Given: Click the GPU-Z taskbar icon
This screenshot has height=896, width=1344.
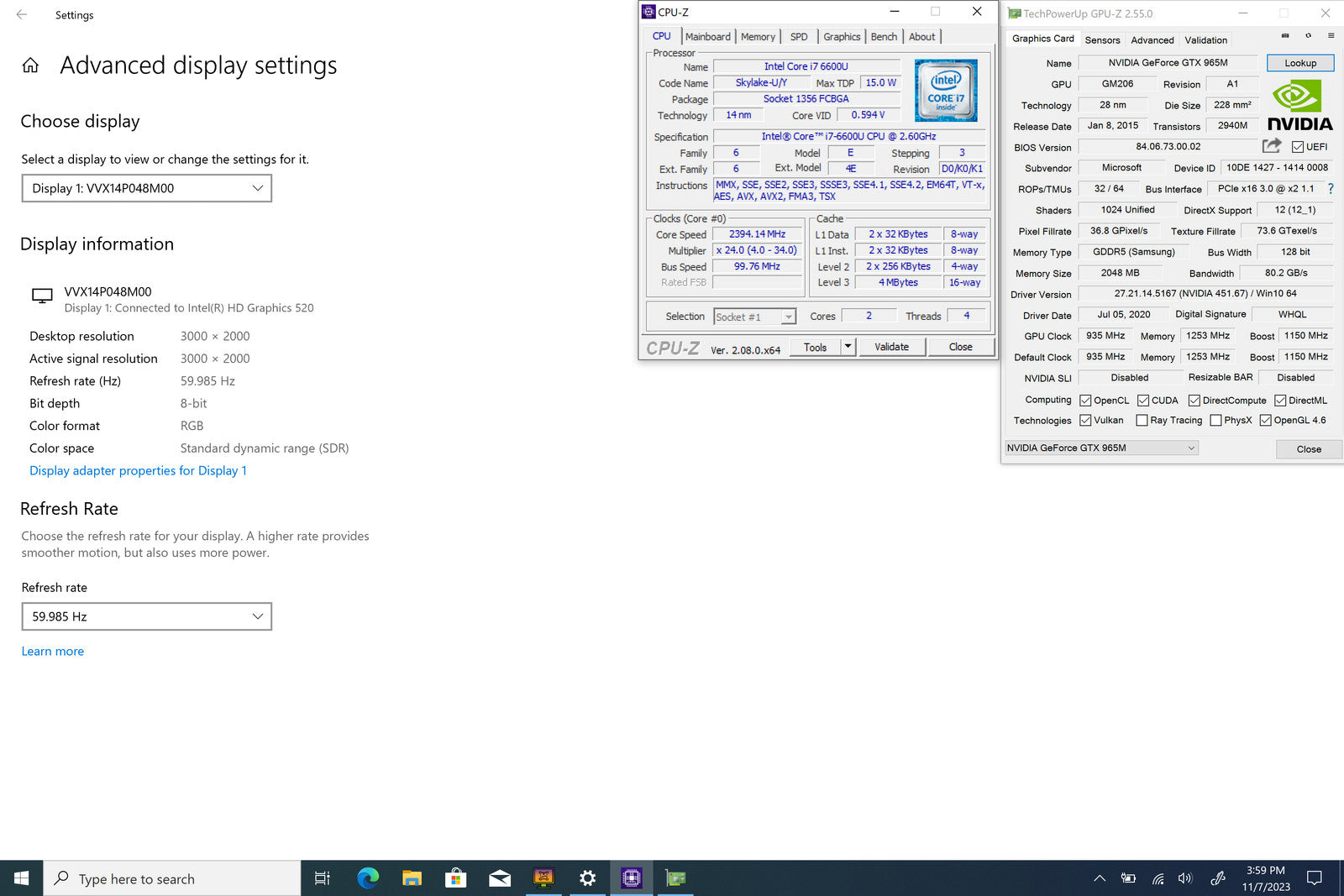Looking at the screenshot, I should [675, 878].
